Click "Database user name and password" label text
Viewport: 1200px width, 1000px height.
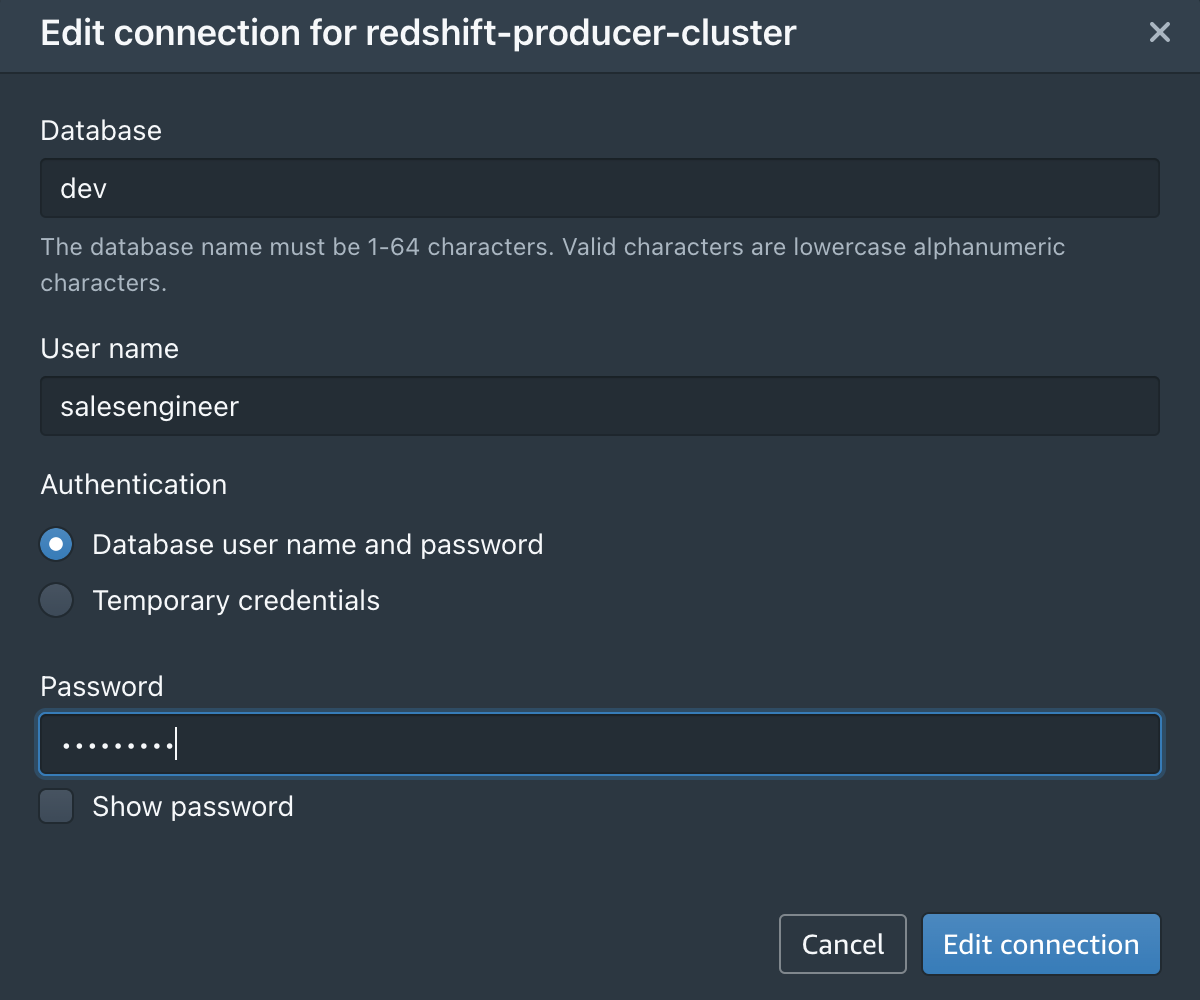[317, 545]
